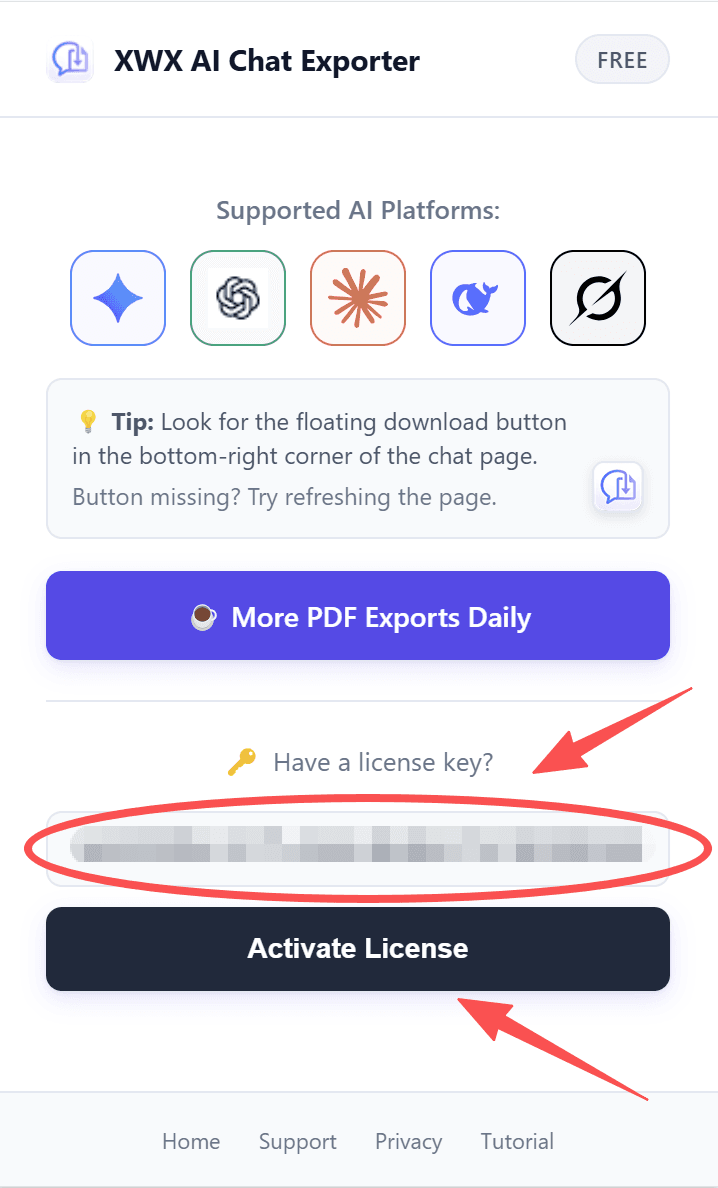Choose the Claude starburst platform icon
718x1188 pixels.
[358, 298]
